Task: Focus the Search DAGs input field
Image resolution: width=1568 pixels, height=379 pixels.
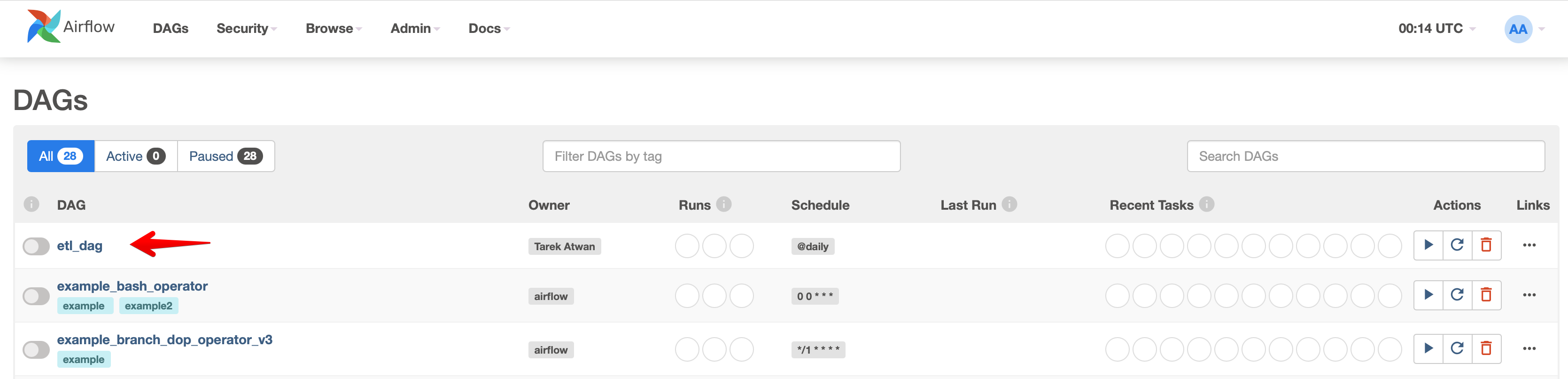Action: [1365, 156]
